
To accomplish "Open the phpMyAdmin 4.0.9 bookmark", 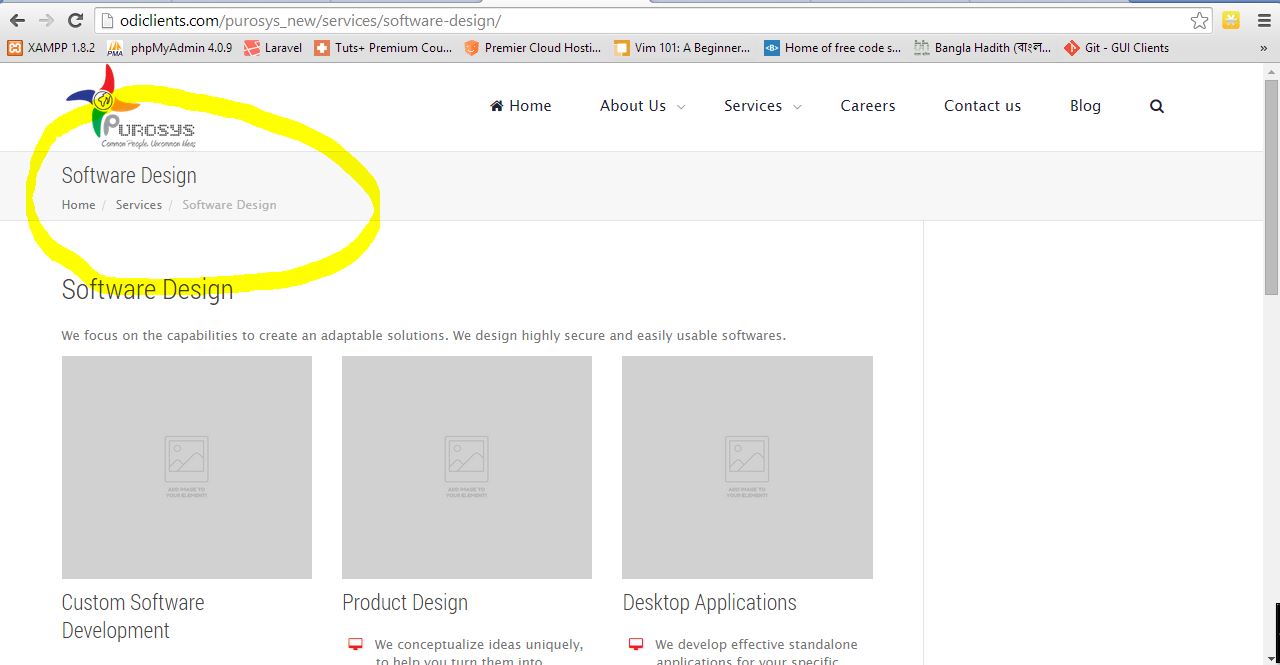I will pyautogui.click(x=170, y=48).
